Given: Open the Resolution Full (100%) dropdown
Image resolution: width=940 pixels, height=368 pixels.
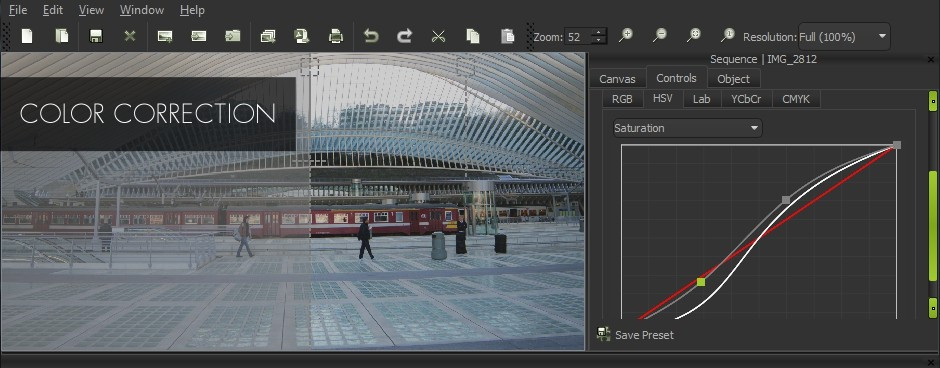Looking at the screenshot, I should [x=843, y=37].
